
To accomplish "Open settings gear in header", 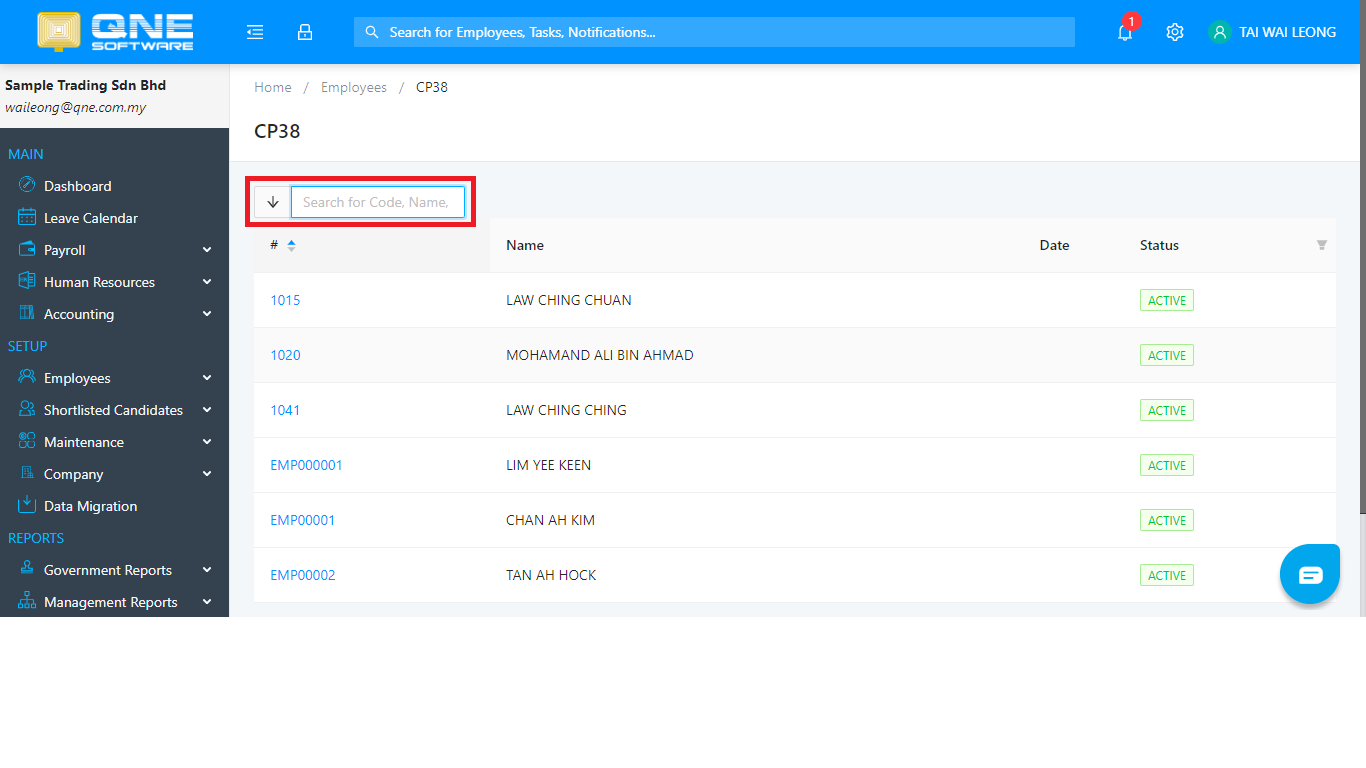I will [1175, 32].
